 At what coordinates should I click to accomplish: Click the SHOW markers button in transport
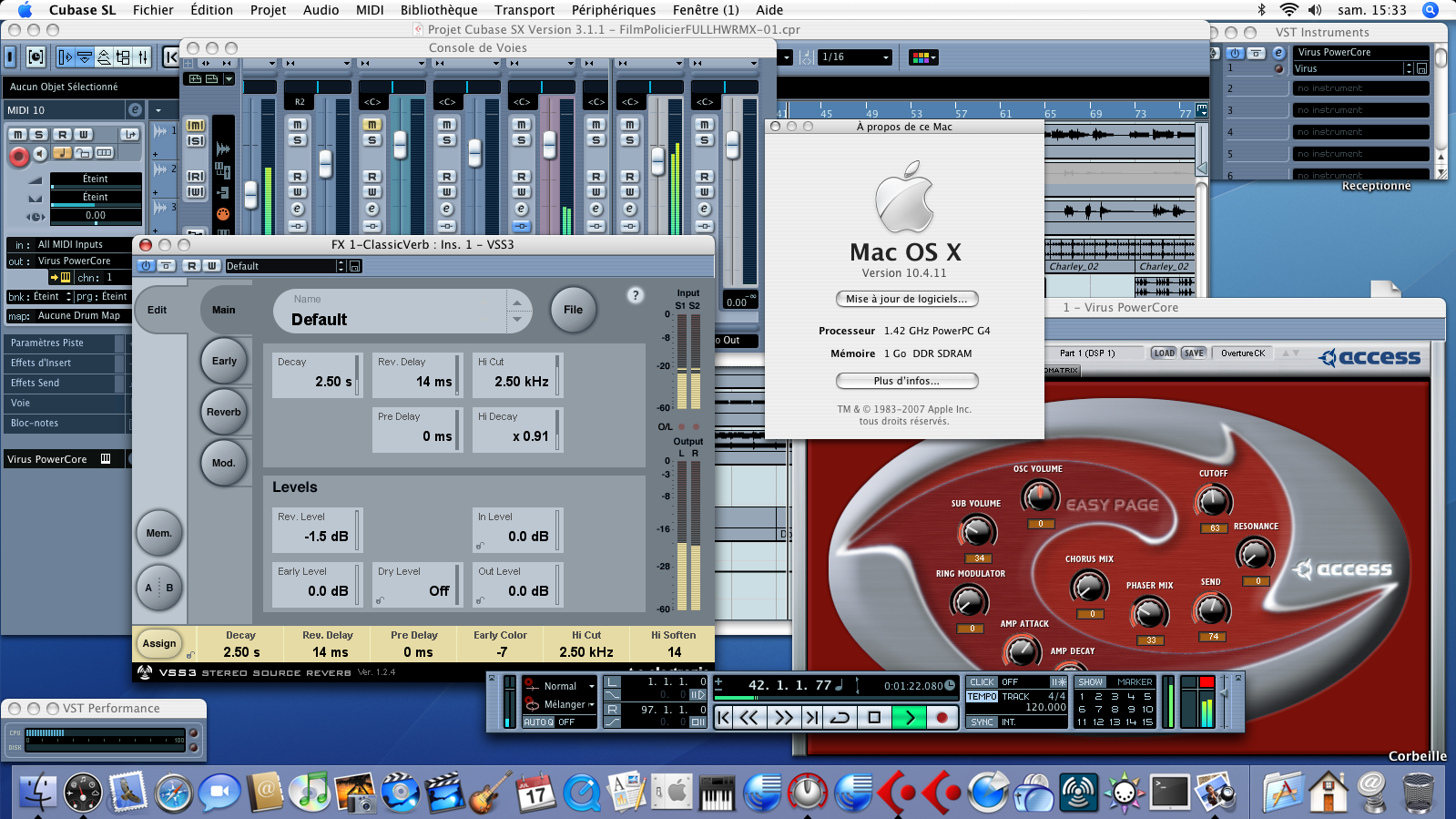tap(1091, 682)
